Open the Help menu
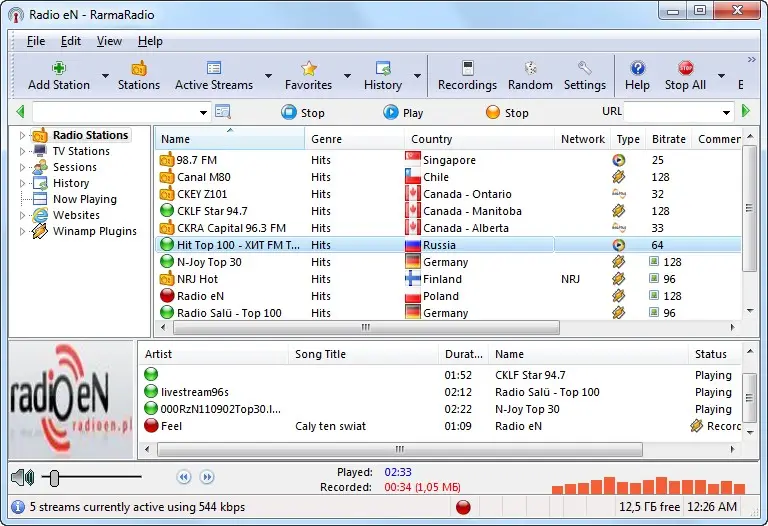 tap(150, 41)
